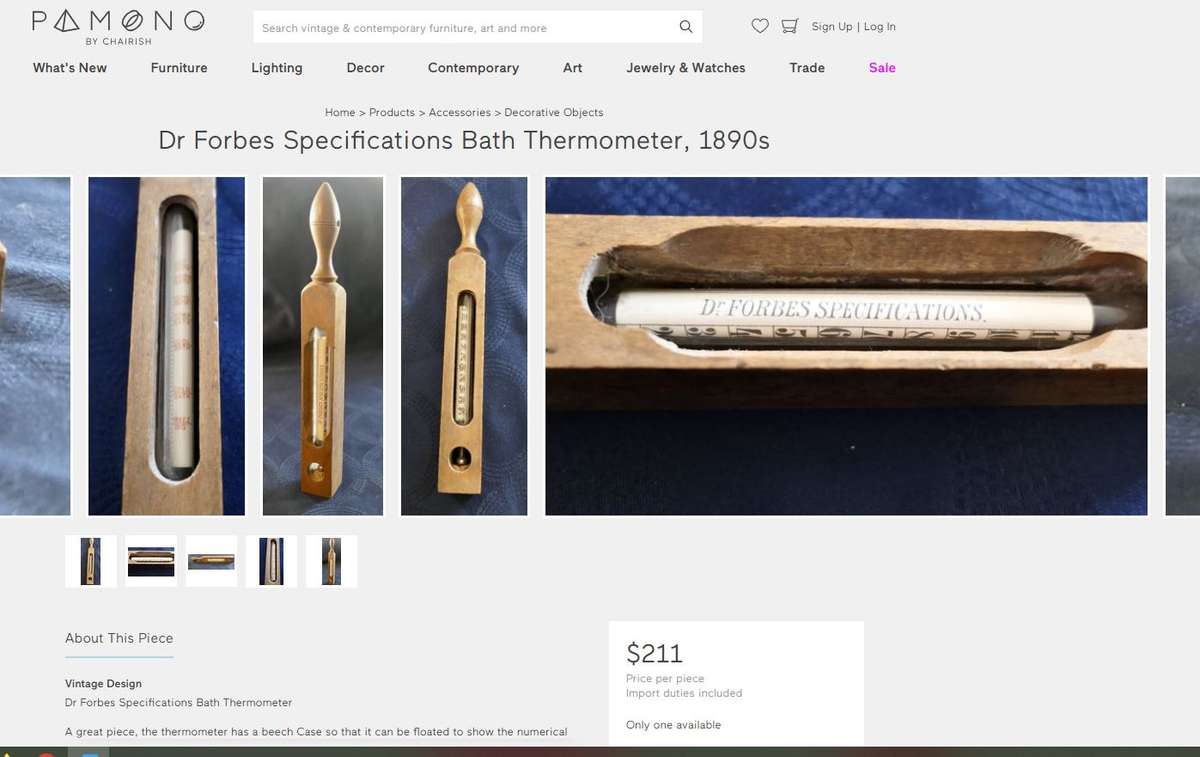Open the Jewelry & Watches menu
The height and width of the screenshot is (757, 1200).
tap(686, 68)
